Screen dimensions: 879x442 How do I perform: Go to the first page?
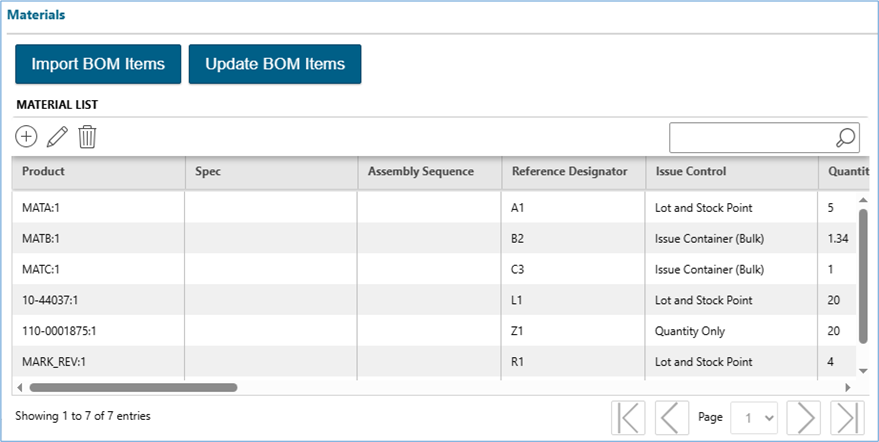pyautogui.click(x=627, y=417)
